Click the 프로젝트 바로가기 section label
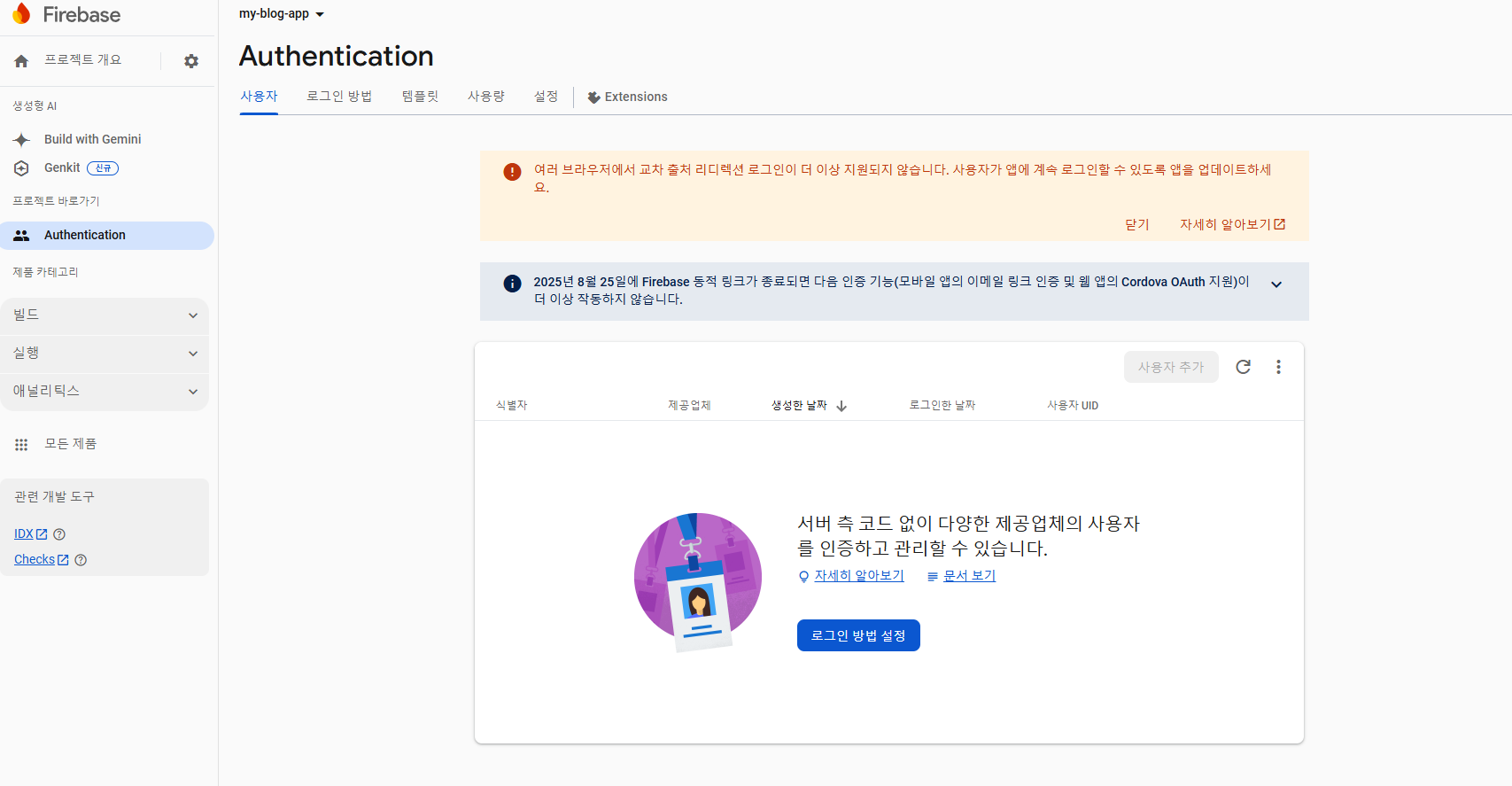Image resolution: width=1512 pixels, height=786 pixels. click(56, 202)
